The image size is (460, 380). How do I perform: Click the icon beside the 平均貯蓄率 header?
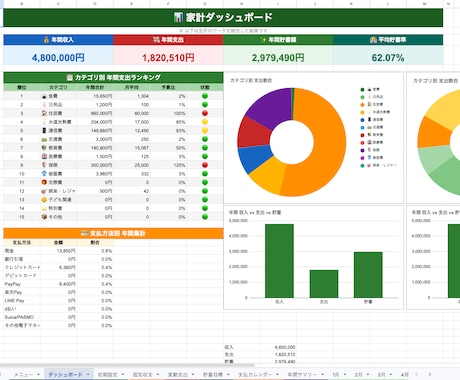coord(373,40)
